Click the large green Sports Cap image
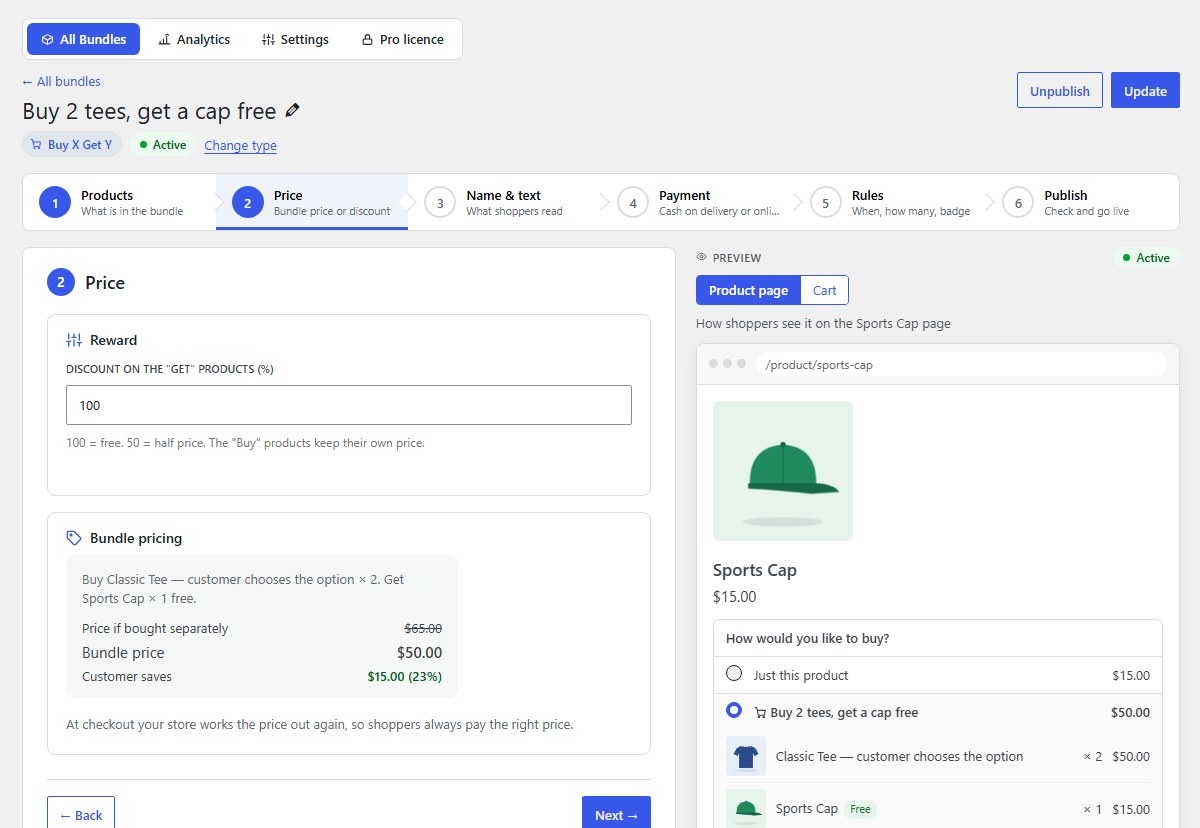1200x828 pixels. point(783,471)
